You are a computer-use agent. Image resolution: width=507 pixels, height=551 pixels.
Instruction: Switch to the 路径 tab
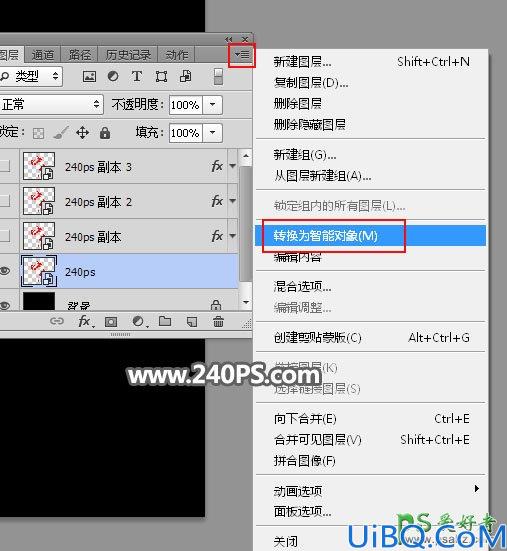tap(79, 55)
